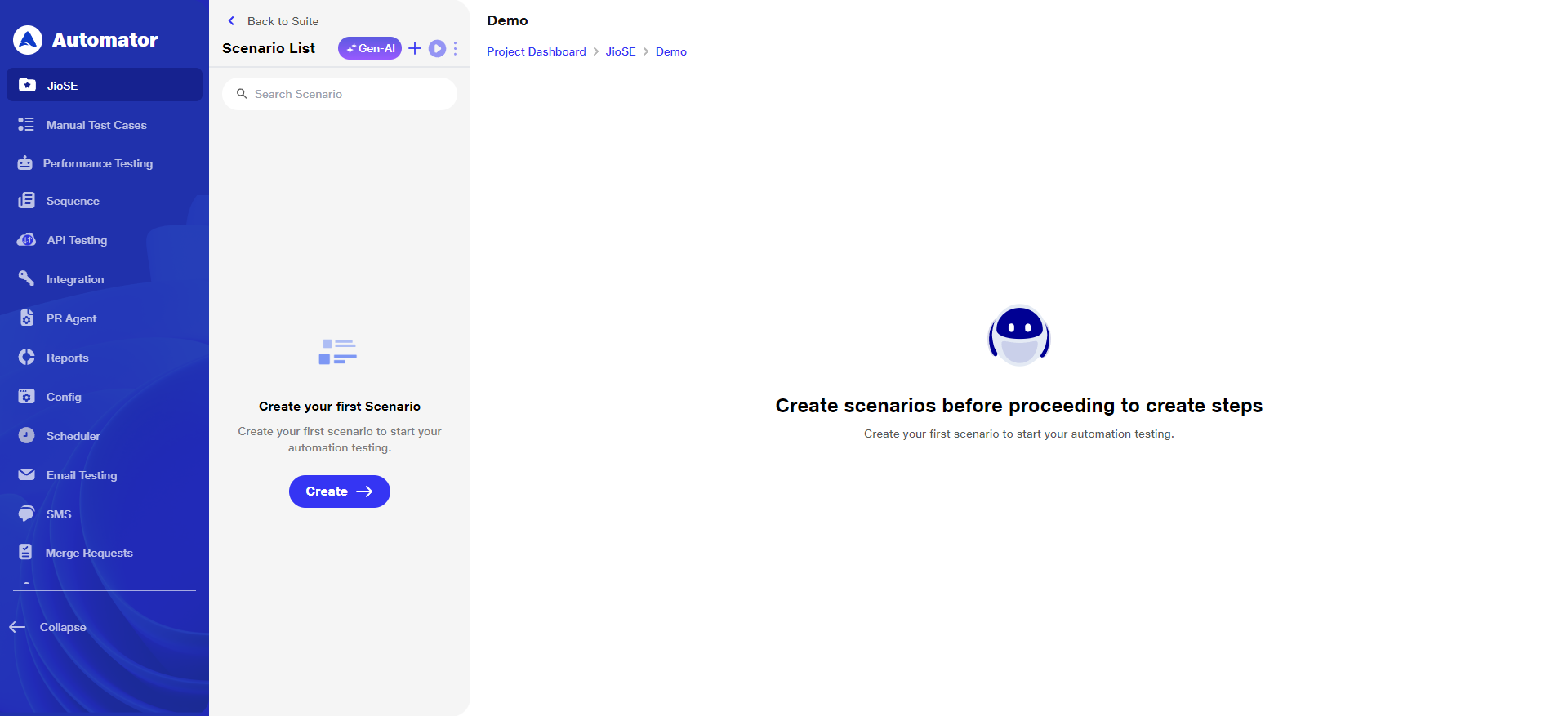Click the Gen-AI button
The height and width of the screenshot is (716, 1568).
point(370,48)
